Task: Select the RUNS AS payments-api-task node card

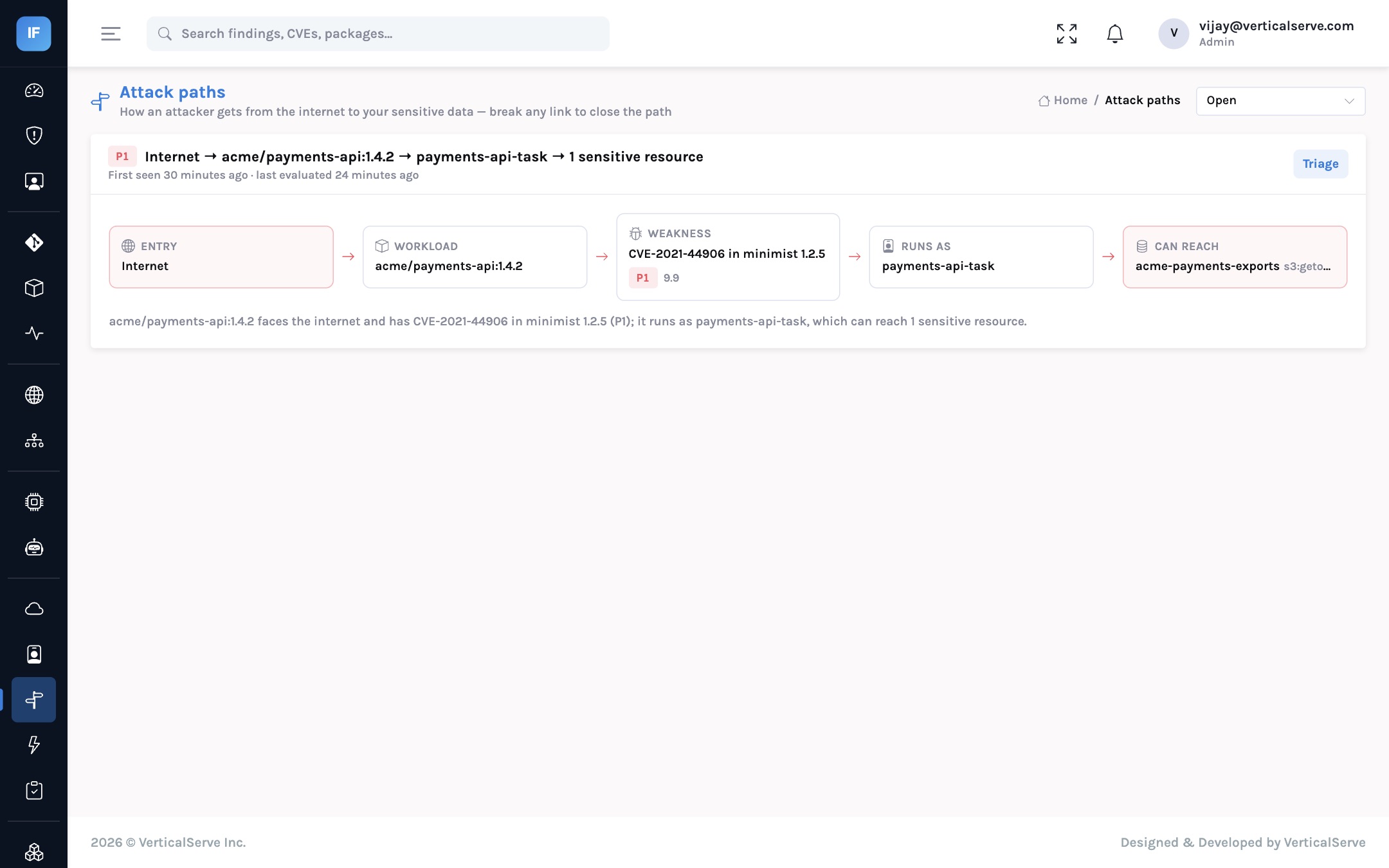Action: [981, 257]
